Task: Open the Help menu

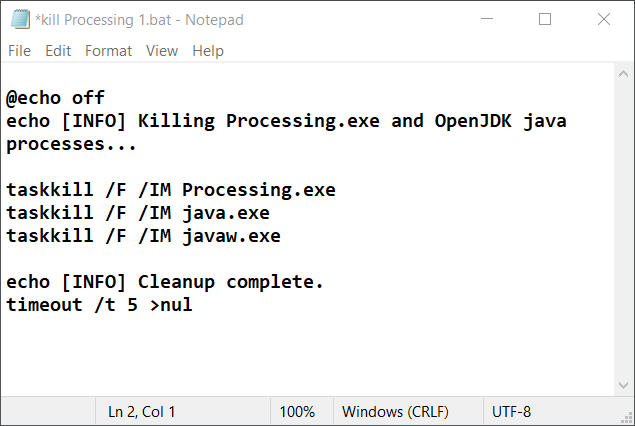Action: point(208,50)
